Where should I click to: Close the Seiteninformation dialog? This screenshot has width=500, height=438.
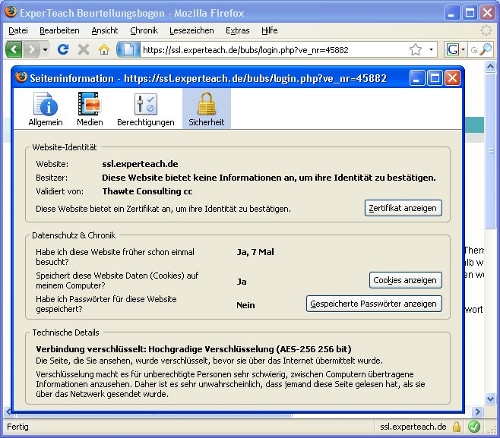pyautogui.click(x=453, y=78)
